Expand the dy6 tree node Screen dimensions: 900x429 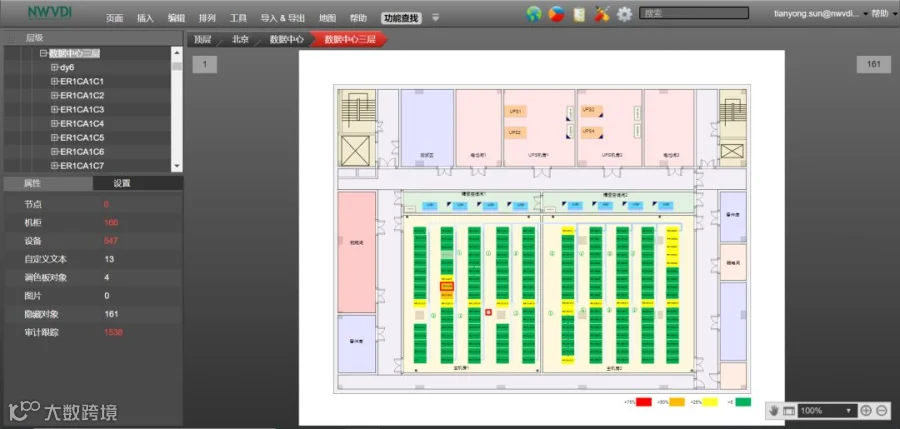(55, 68)
